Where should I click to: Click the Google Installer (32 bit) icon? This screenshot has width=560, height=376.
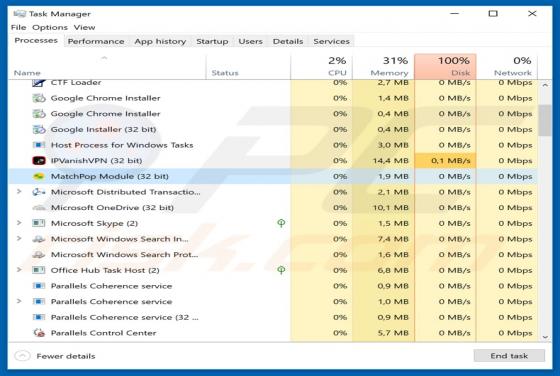39,129
